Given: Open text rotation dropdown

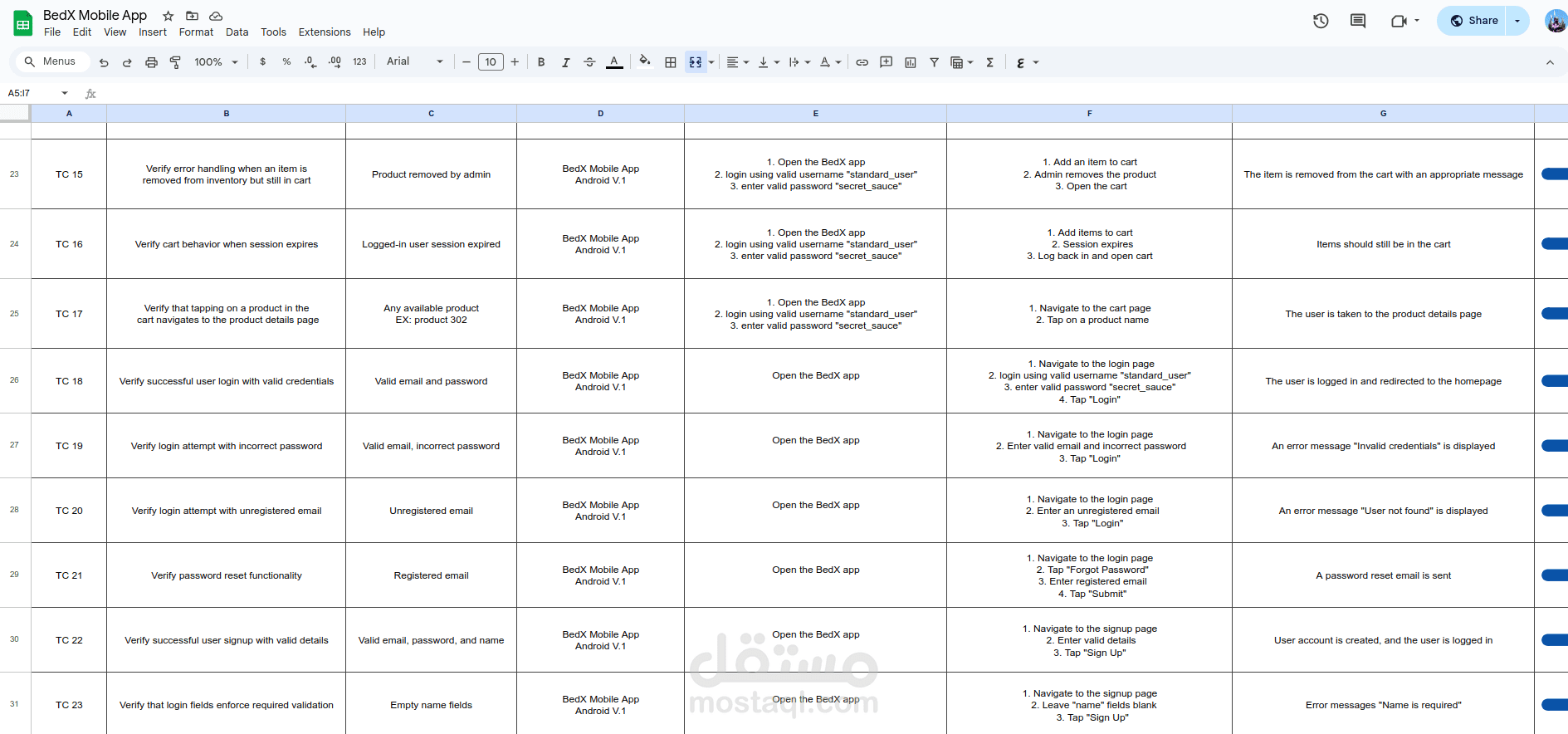Looking at the screenshot, I should pos(830,62).
